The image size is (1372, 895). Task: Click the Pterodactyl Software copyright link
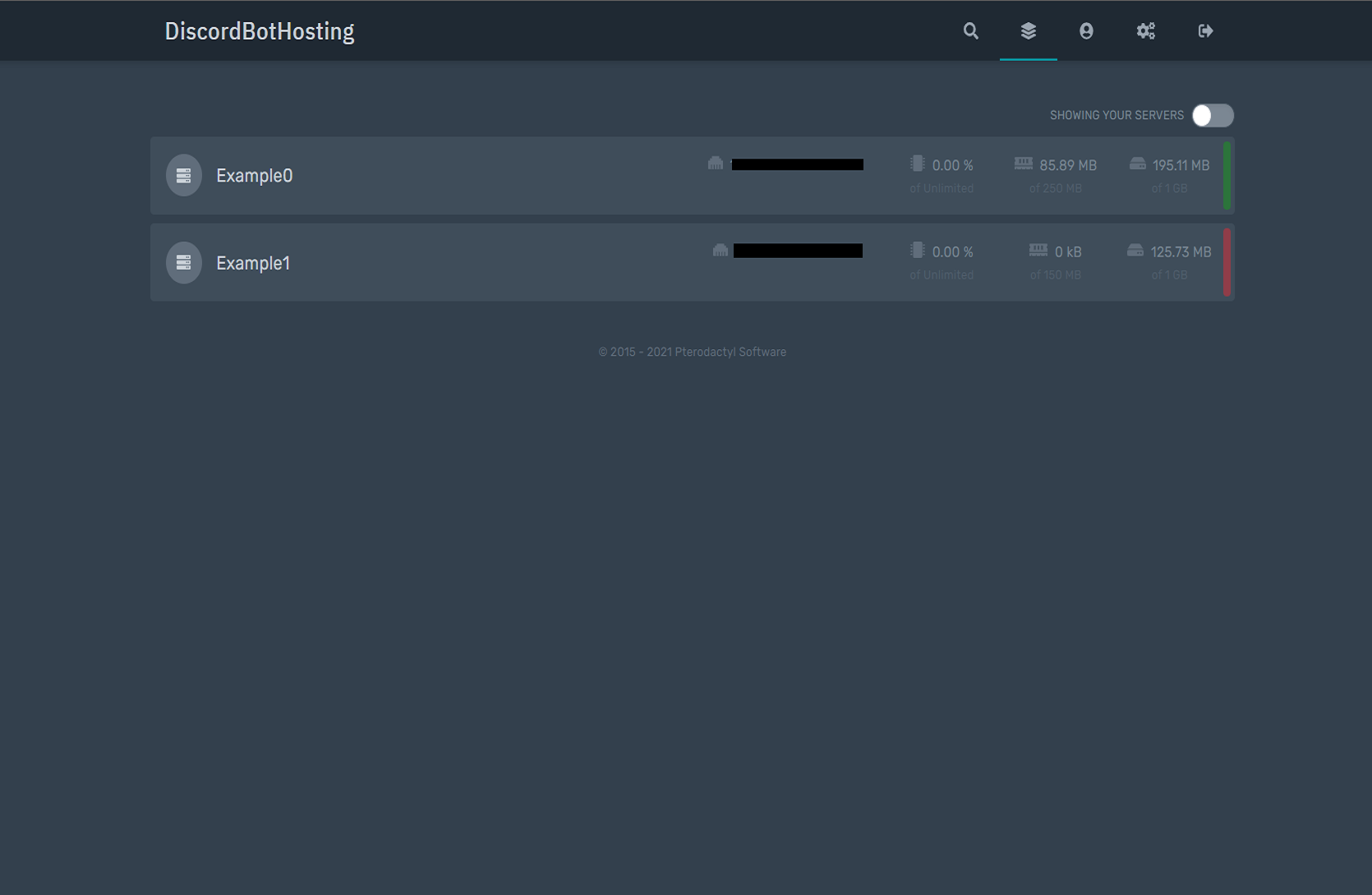point(693,351)
